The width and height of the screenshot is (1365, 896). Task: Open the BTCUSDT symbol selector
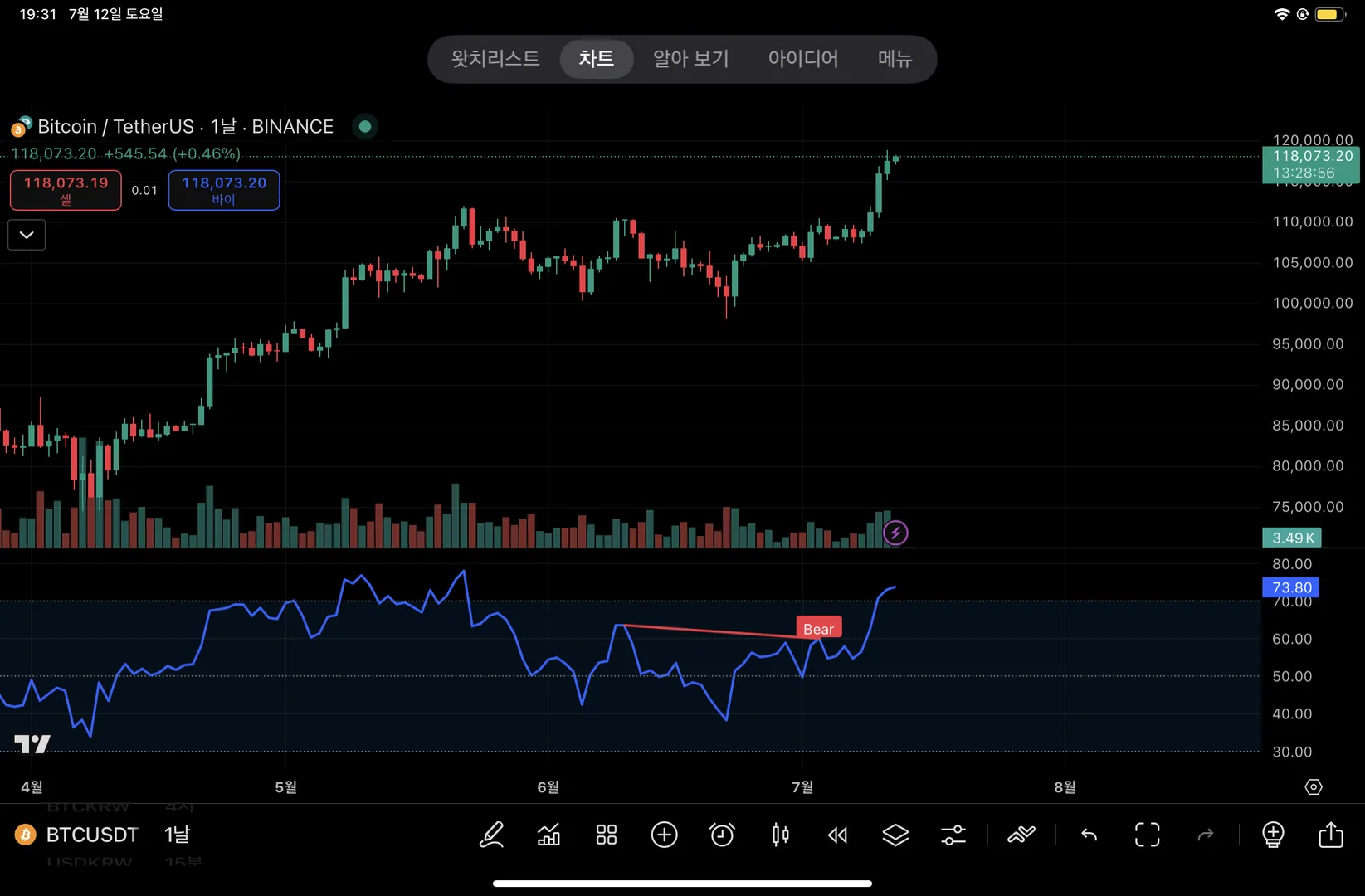click(91, 835)
